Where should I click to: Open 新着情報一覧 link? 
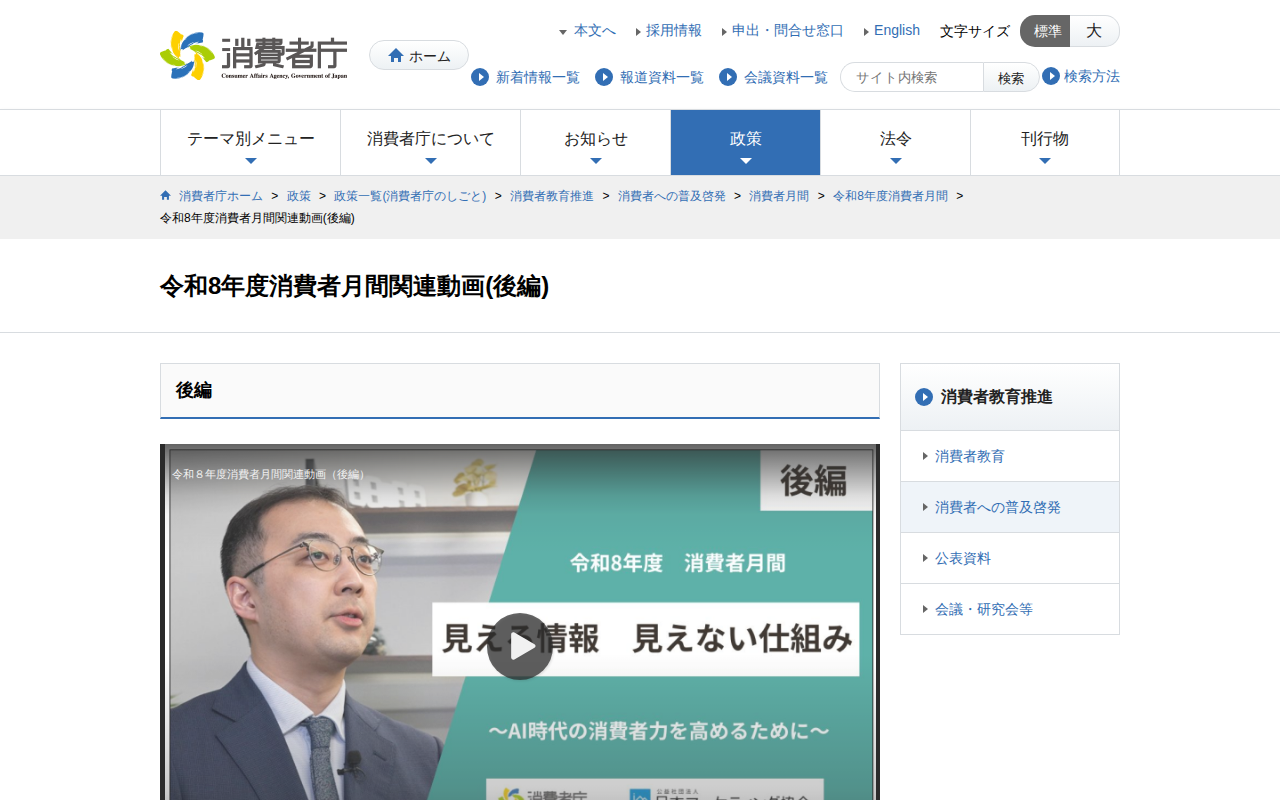pyautogui.click(x=538, y=77)
